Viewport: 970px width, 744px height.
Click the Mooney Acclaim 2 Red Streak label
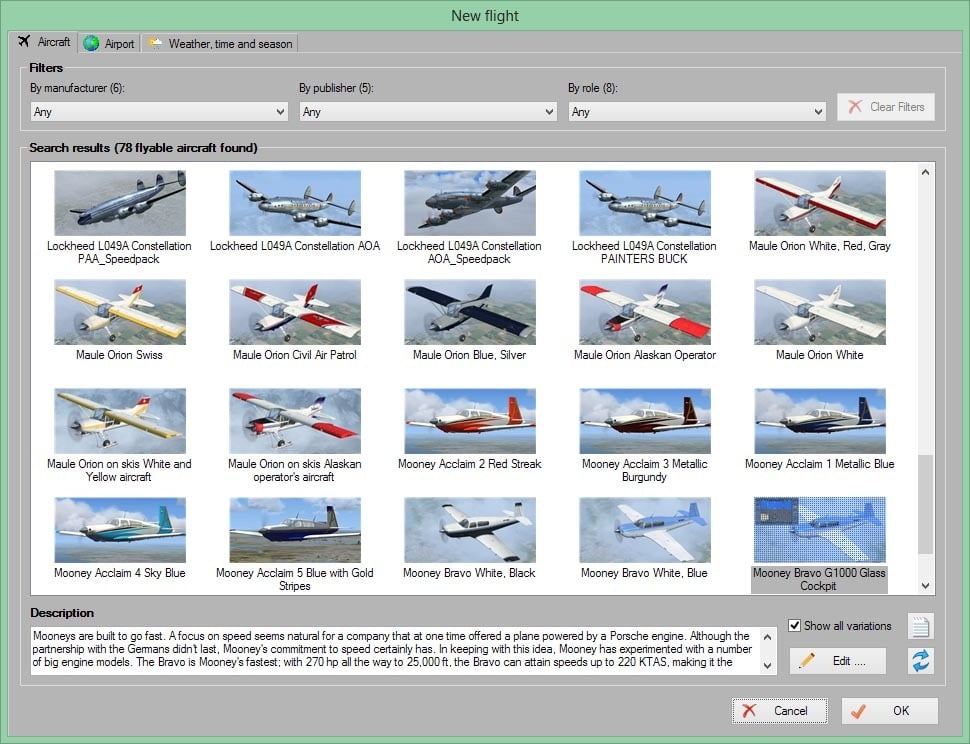pos(470,464)
